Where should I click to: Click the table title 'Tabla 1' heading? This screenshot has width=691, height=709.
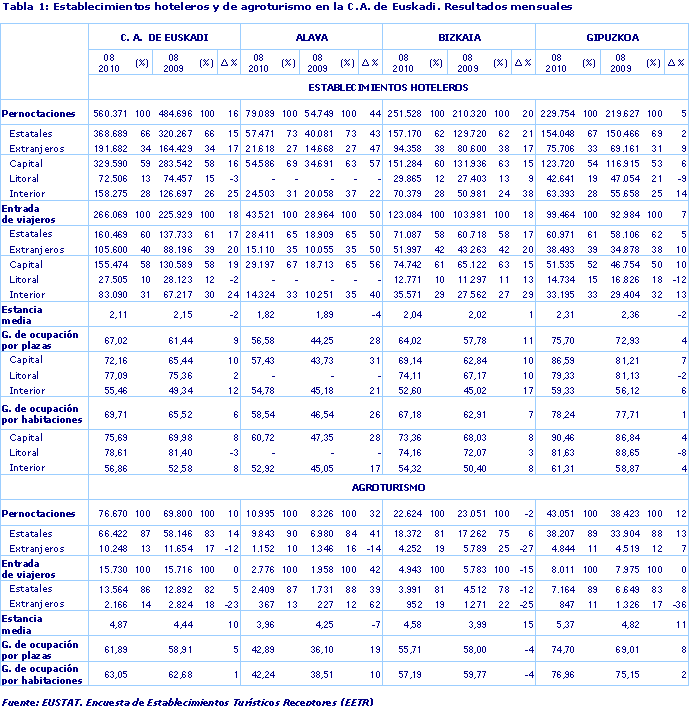point(287,6)
